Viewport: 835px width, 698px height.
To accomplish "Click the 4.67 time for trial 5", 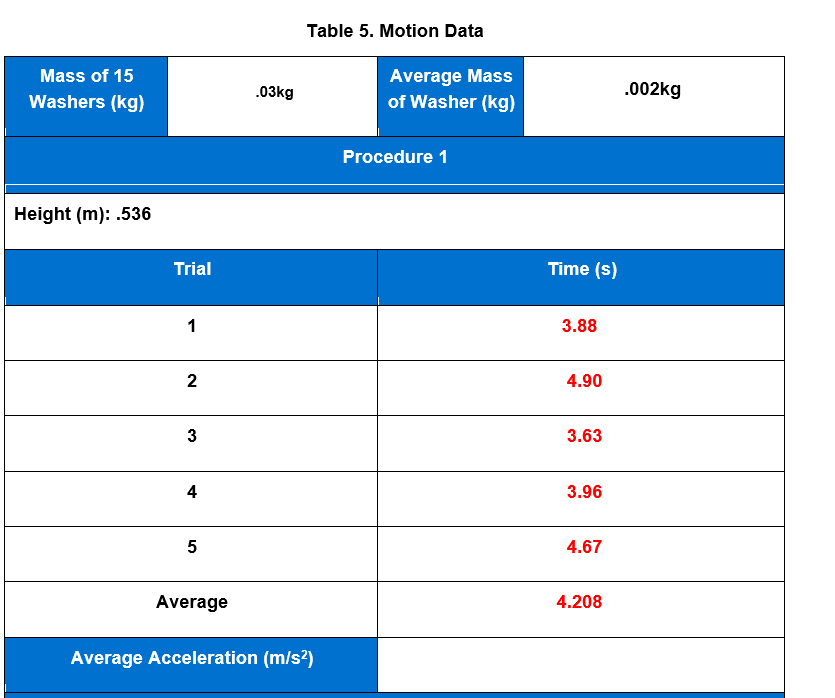I will (583, 547).
